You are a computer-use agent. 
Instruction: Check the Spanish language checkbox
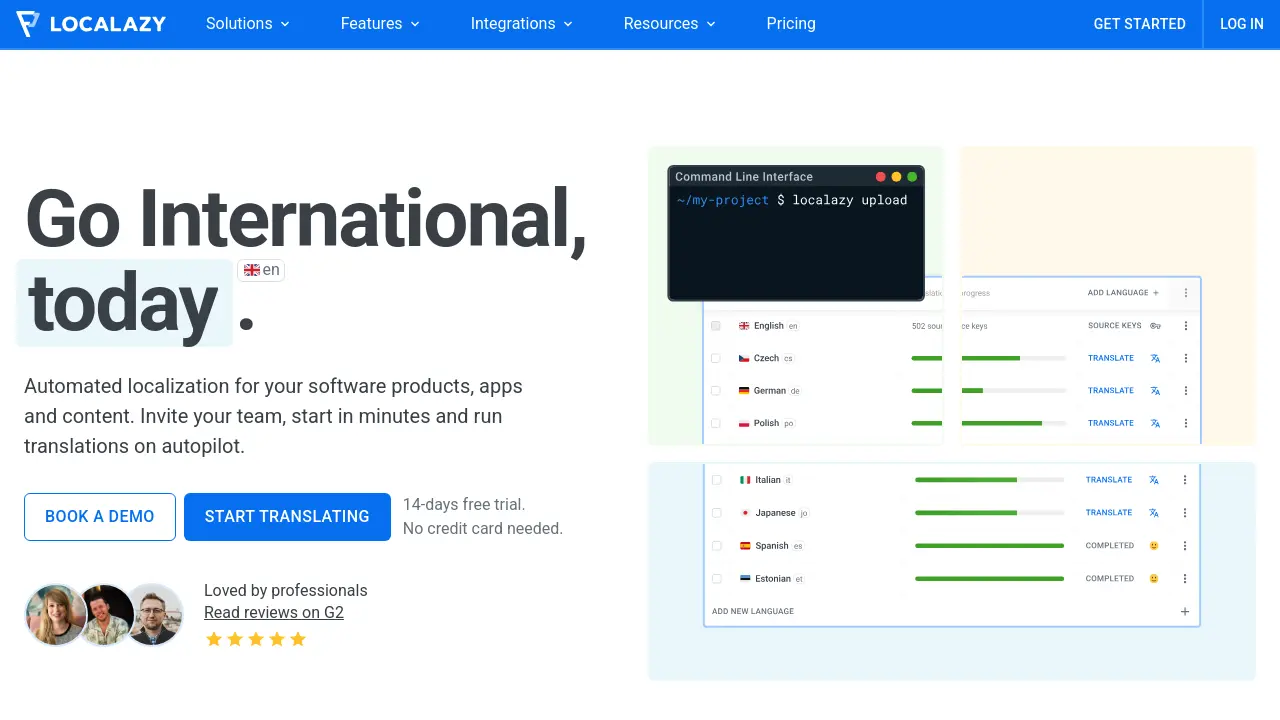coord(717,546)
